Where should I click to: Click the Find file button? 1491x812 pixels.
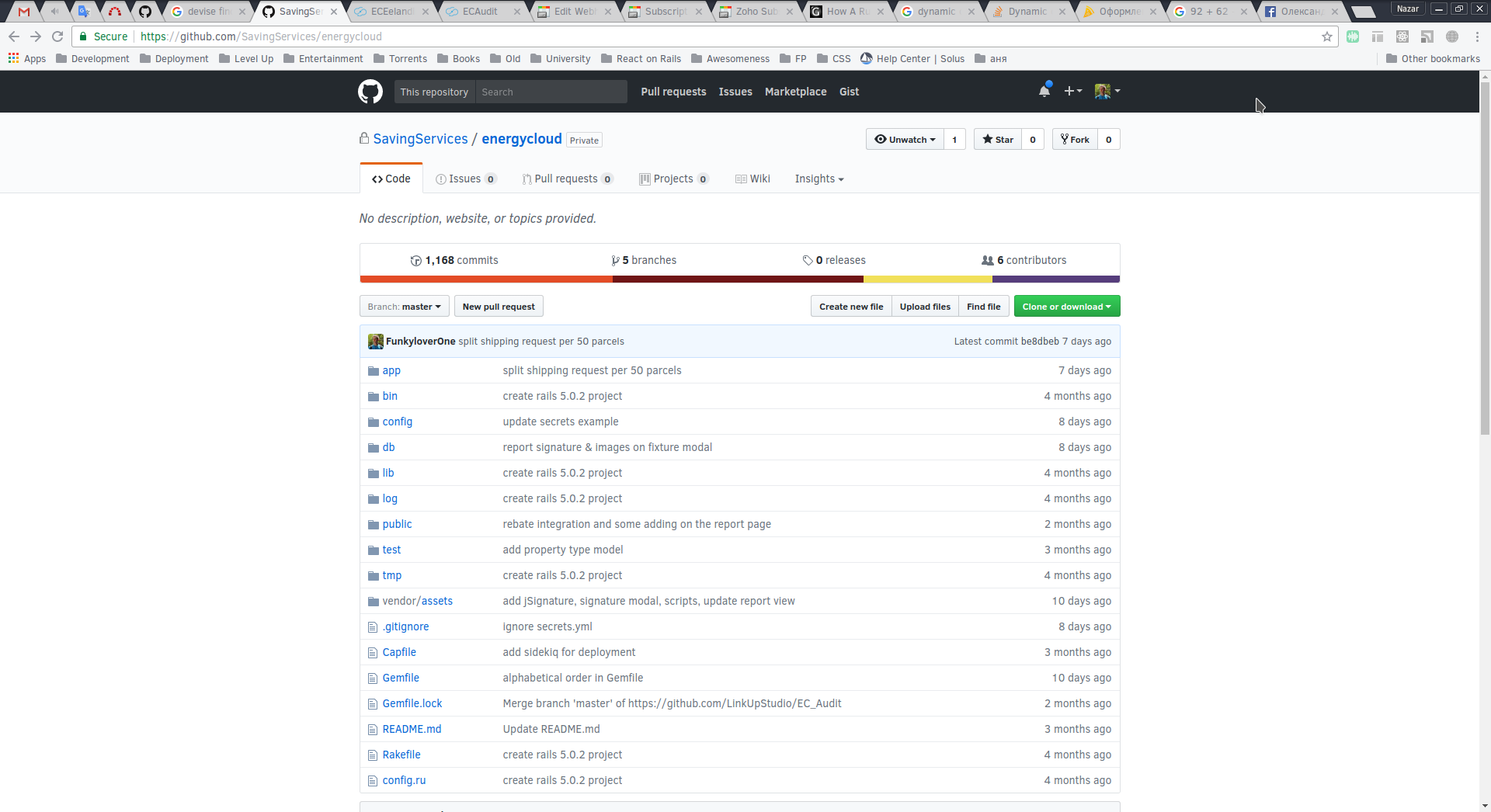coord(984,307)
